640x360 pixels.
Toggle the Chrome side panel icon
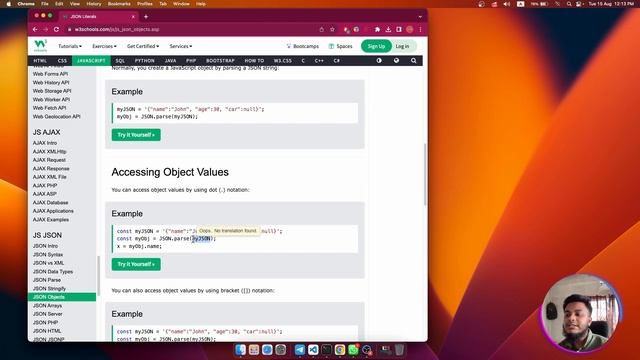399,29
